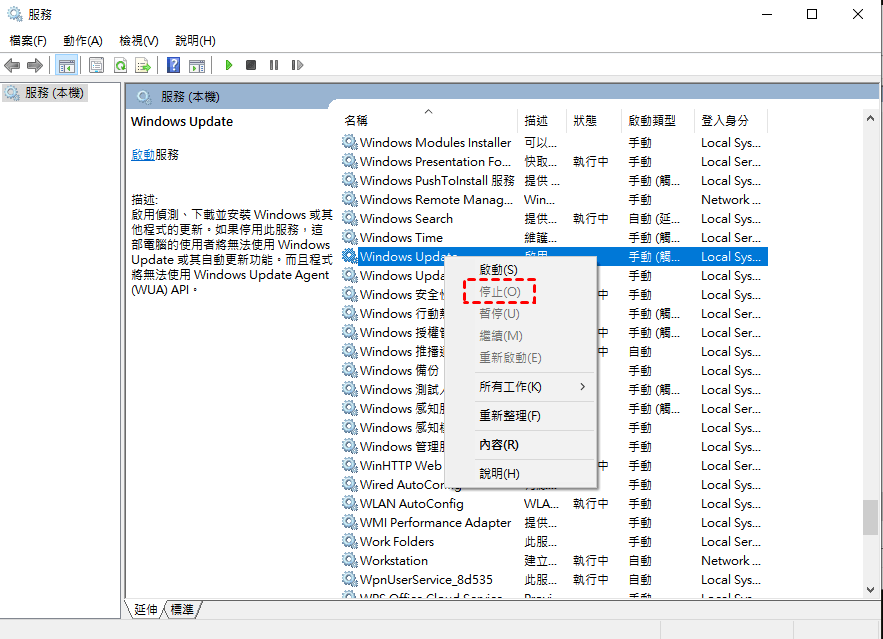Click the gear icon beside WMI Performance Adapter

point(350,522)
